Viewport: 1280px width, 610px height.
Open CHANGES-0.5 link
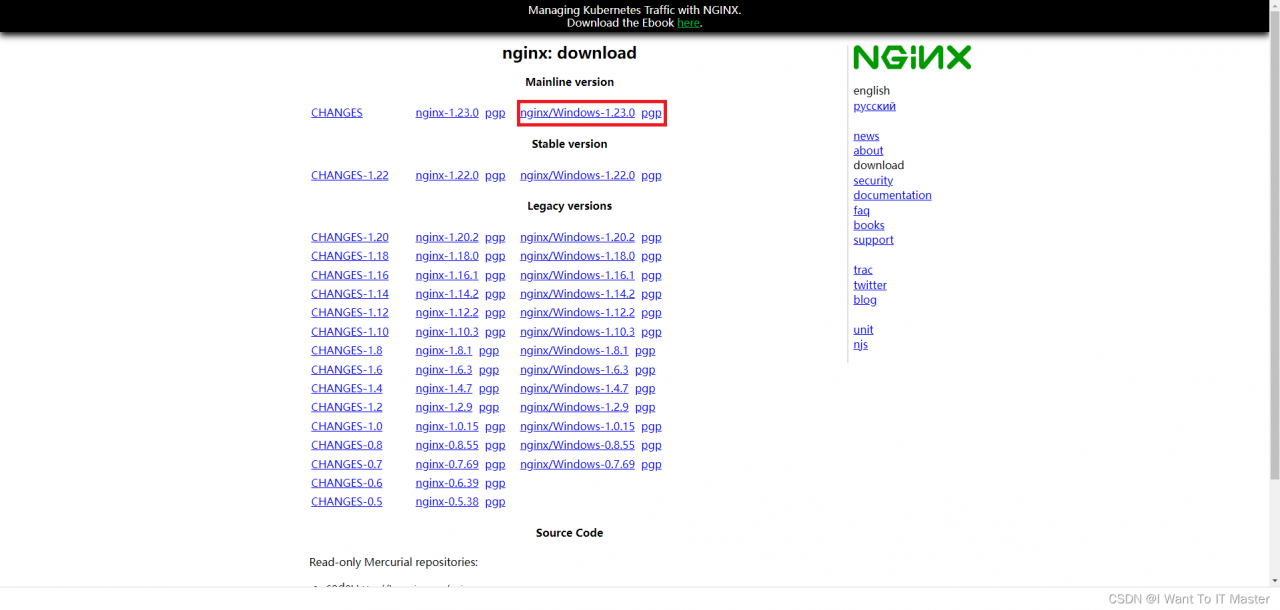point(346,502)
